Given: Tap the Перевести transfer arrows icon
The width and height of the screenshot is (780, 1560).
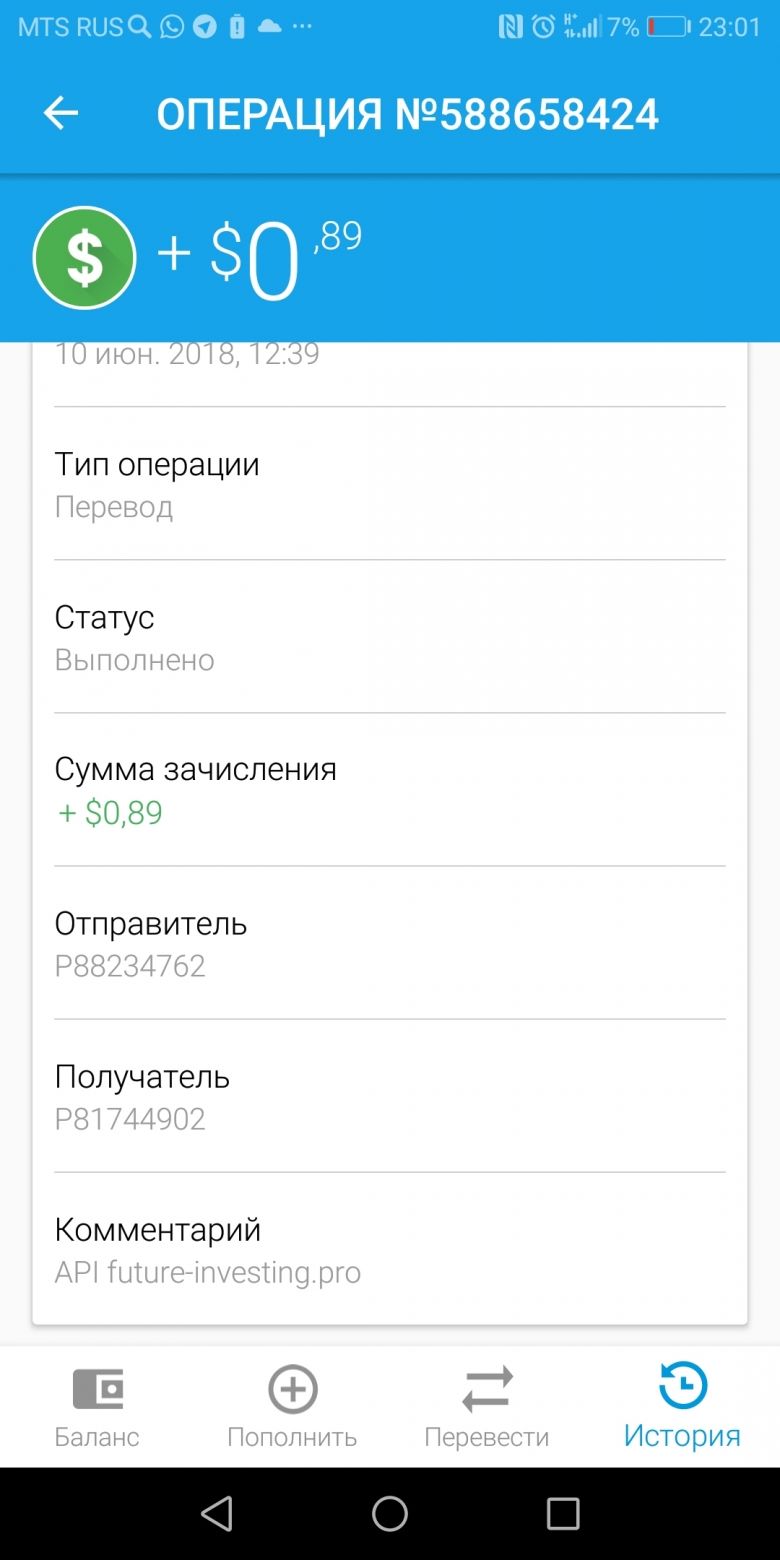Looking at the screenshot, I should tap(487, 1389).
